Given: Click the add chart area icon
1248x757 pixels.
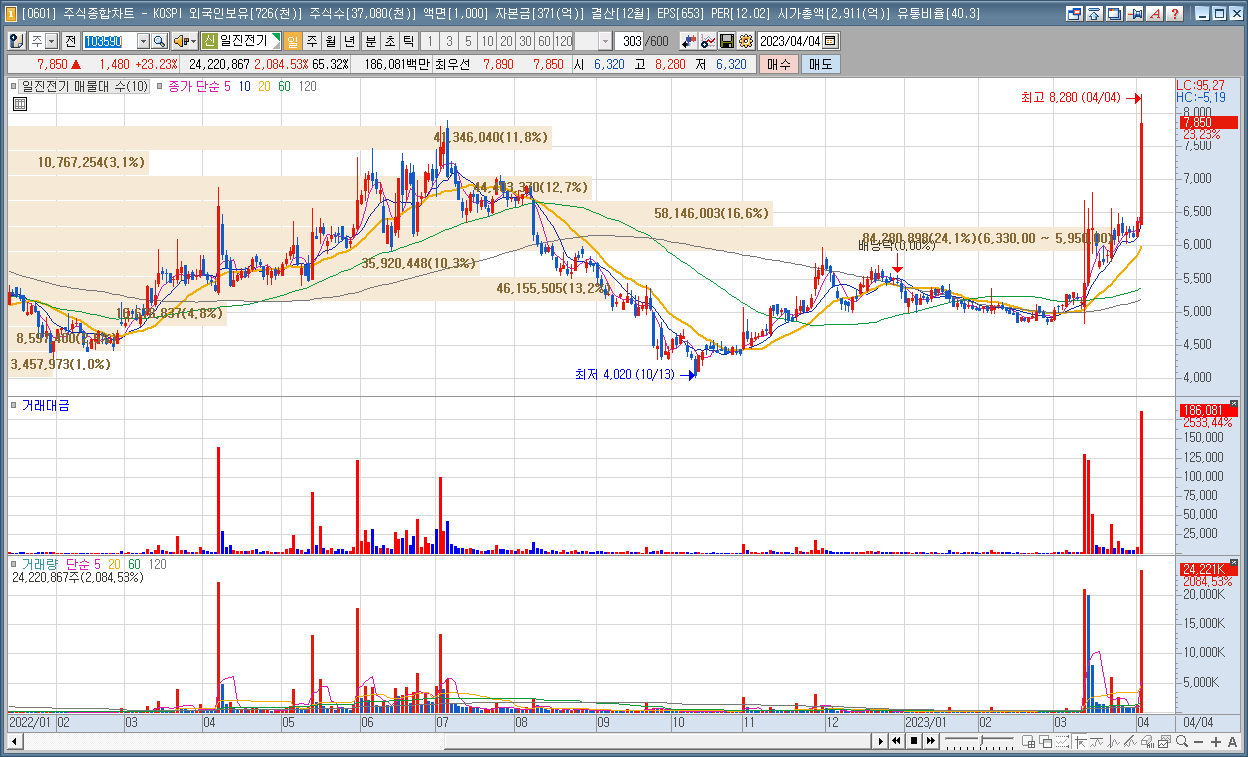Looking at the screenshot, I should 1028,741.
